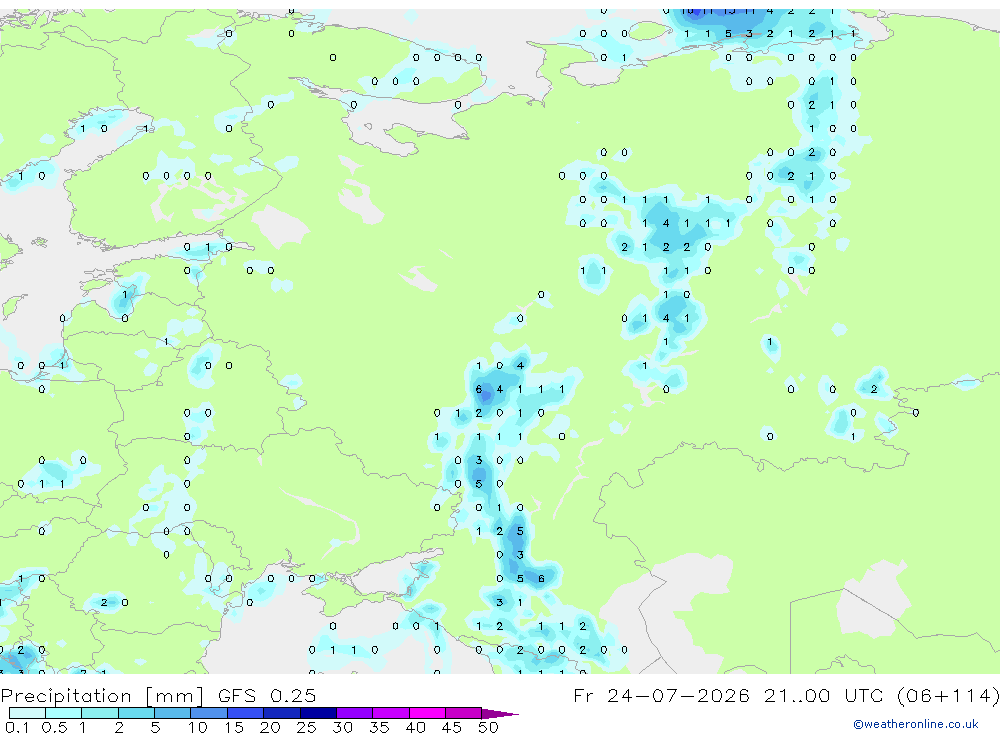This screenshot has width=1000, height=733.
Task: Click the "Precipitation [mm]" title text
Action: coord(102,695)
